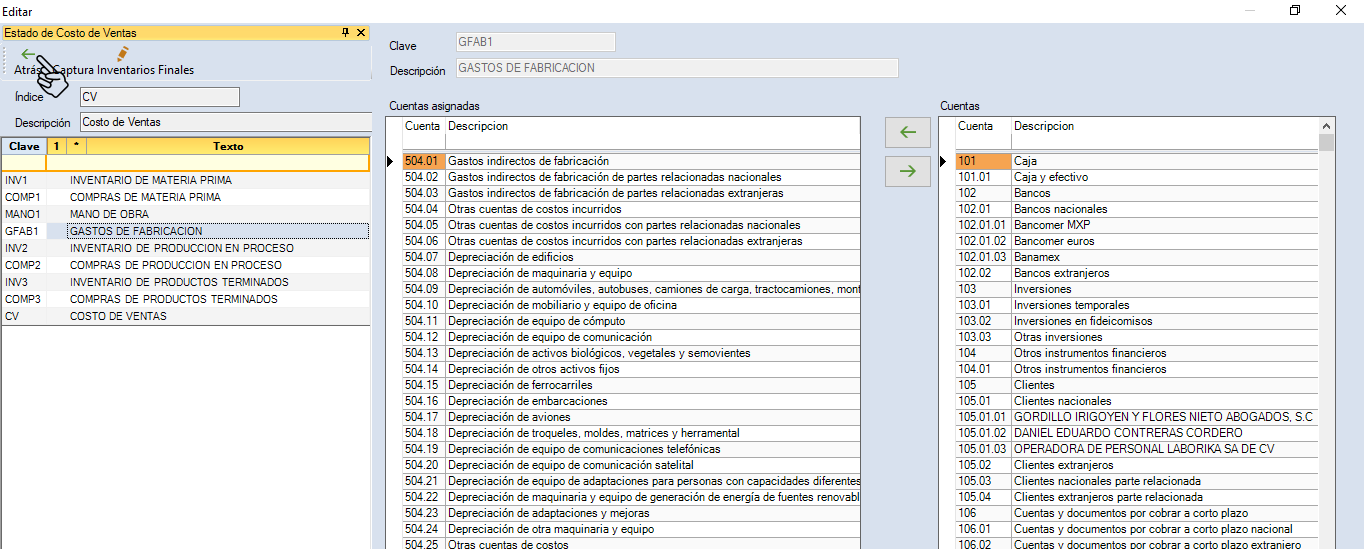The width and height of the screenshot is (1364, 549).
Task: Click the row pointer beside account 504.01
Action: pos(393,161)
